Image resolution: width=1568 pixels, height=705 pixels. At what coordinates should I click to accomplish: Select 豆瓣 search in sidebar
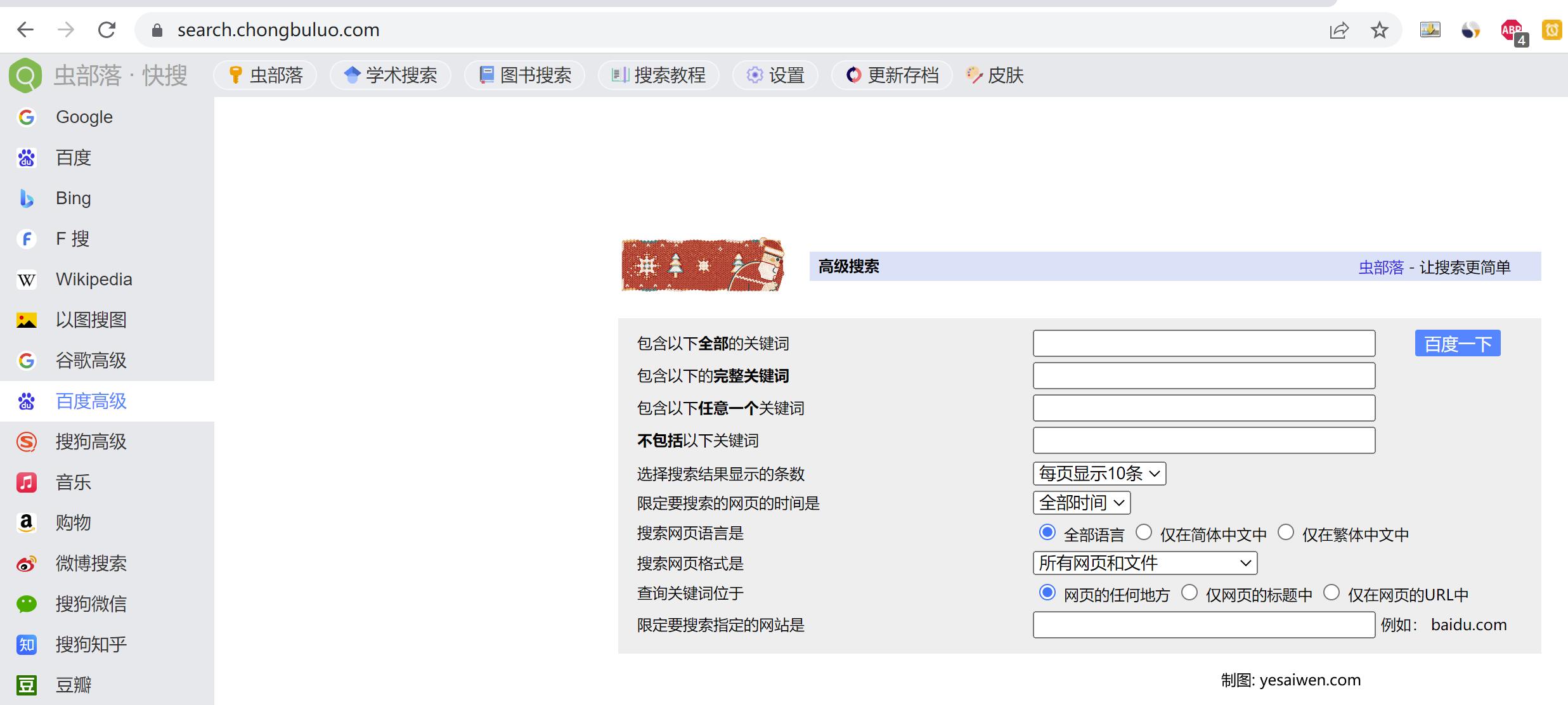[x=72, y=685]
